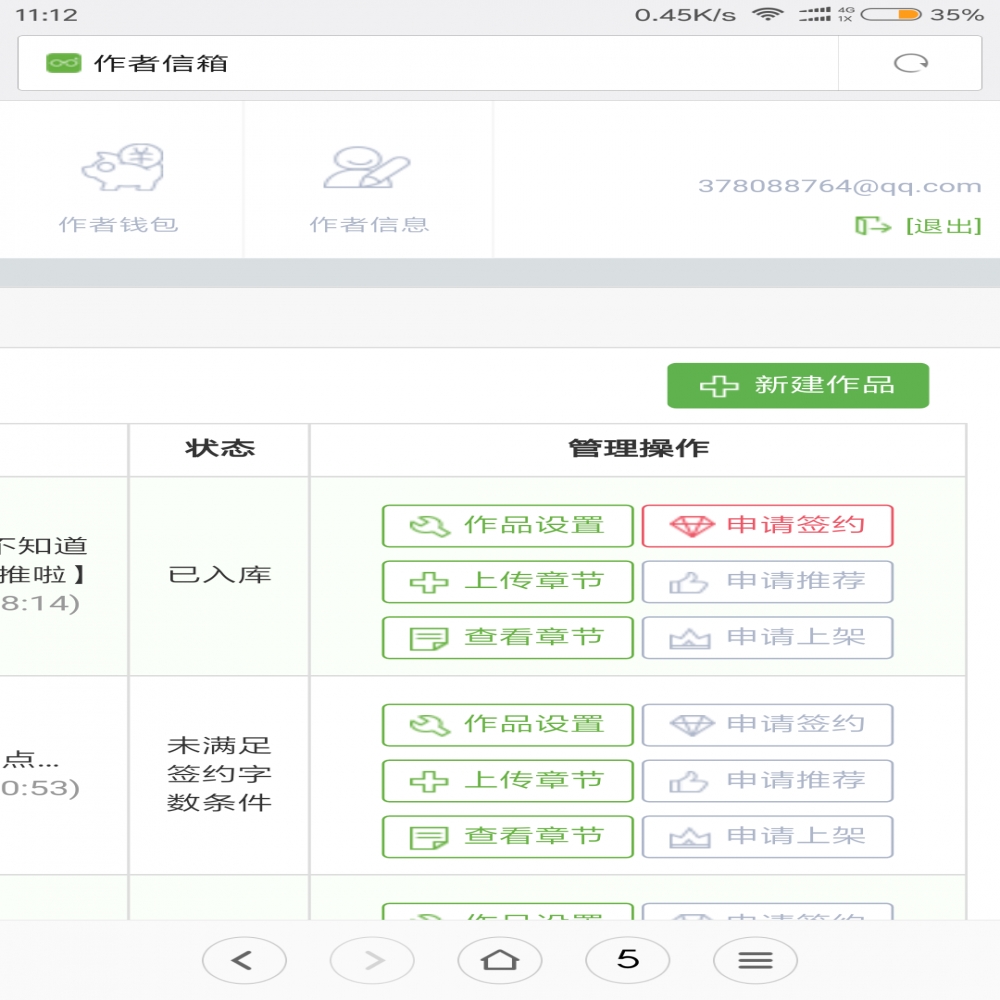1000x1000 pixels.
Task: Open the browser menu at bottom right
Action: pyautogui.click(x=755, y=958)
